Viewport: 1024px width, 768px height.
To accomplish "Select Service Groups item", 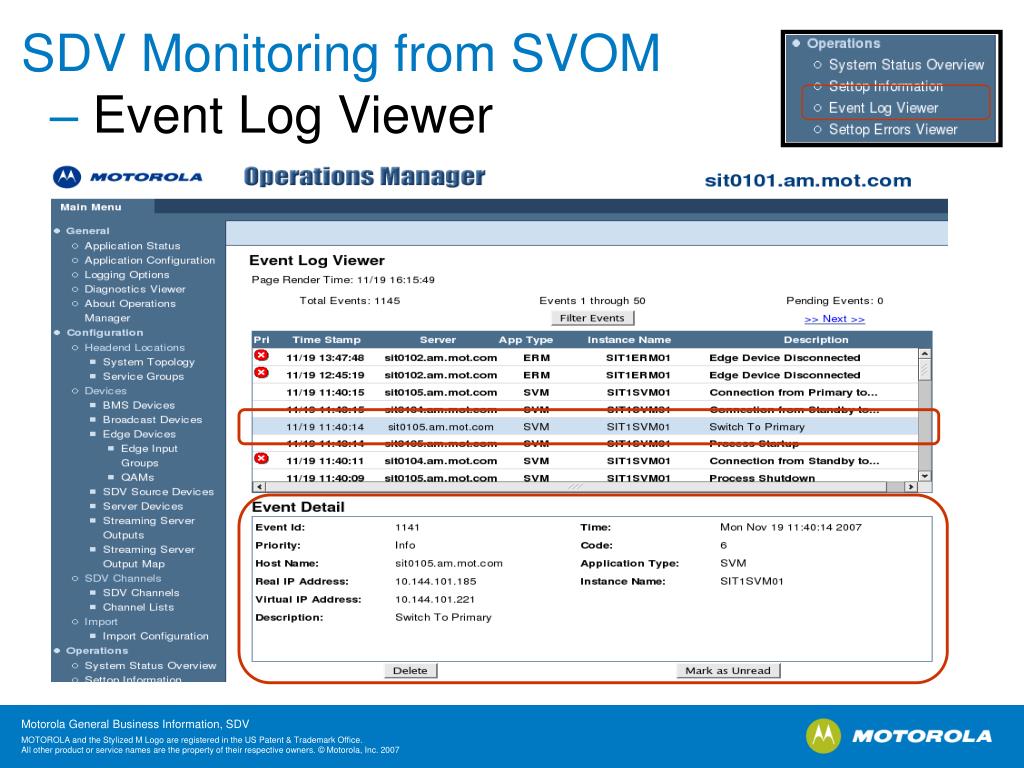I will pos(144,376).
